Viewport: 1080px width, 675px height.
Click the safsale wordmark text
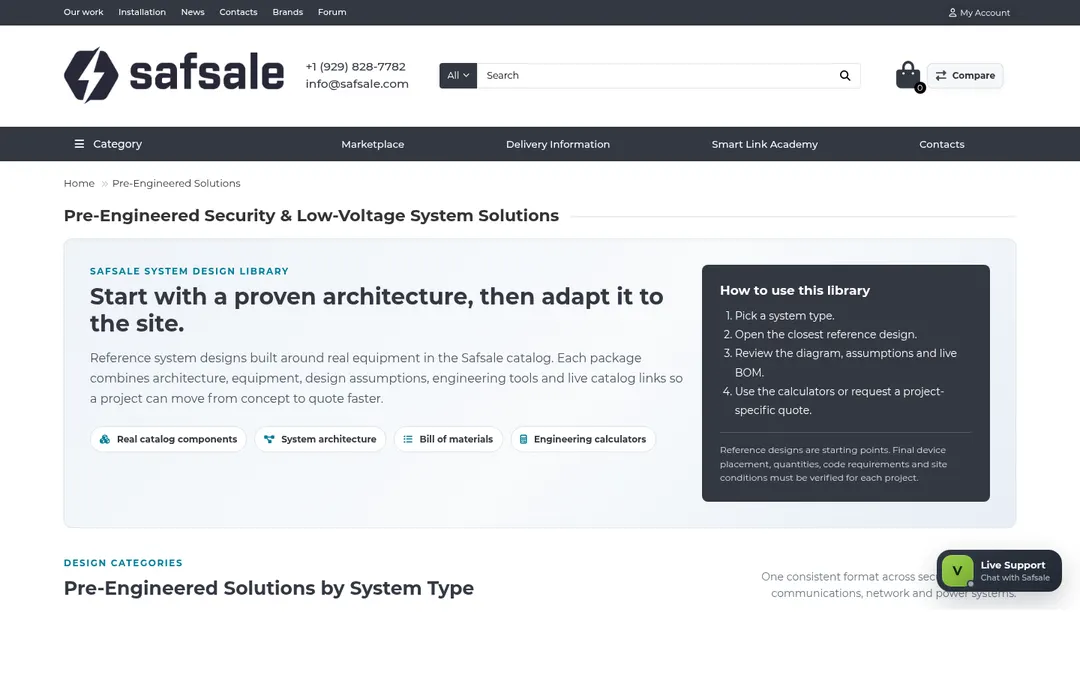[207, 74]
